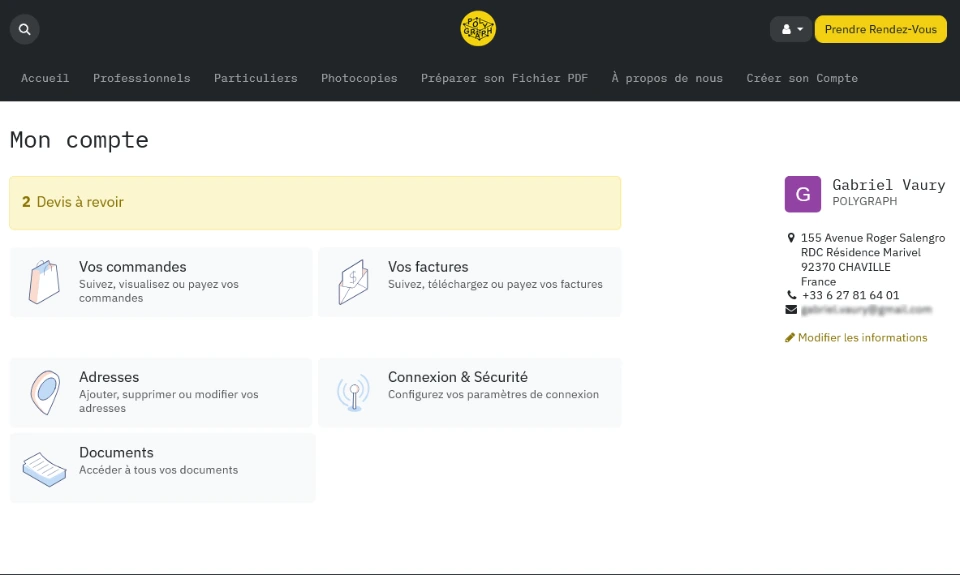Open the user account dropdown
This screenshot has height=575, width=960.
[791, 29]
